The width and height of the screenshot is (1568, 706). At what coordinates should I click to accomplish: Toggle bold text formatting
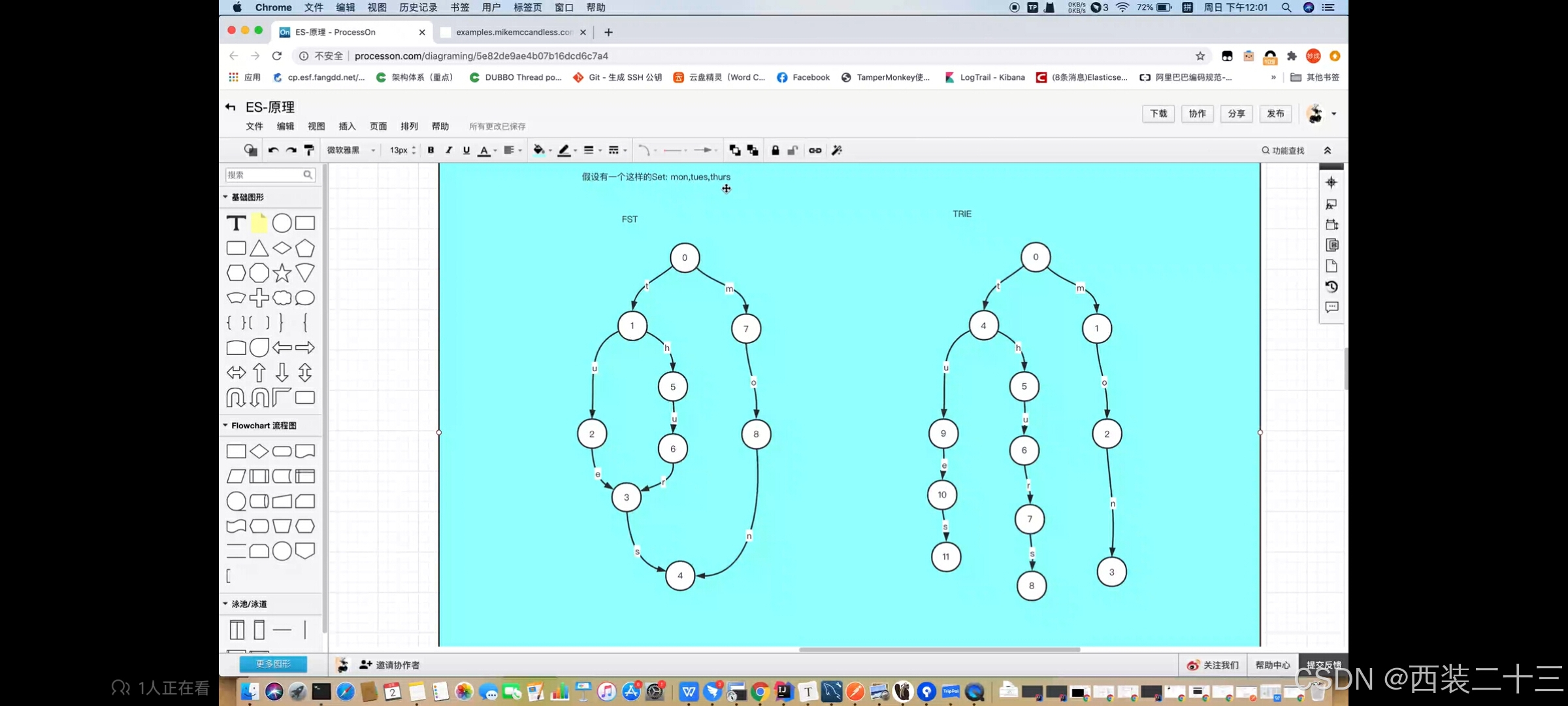click(x=431, y=150)
